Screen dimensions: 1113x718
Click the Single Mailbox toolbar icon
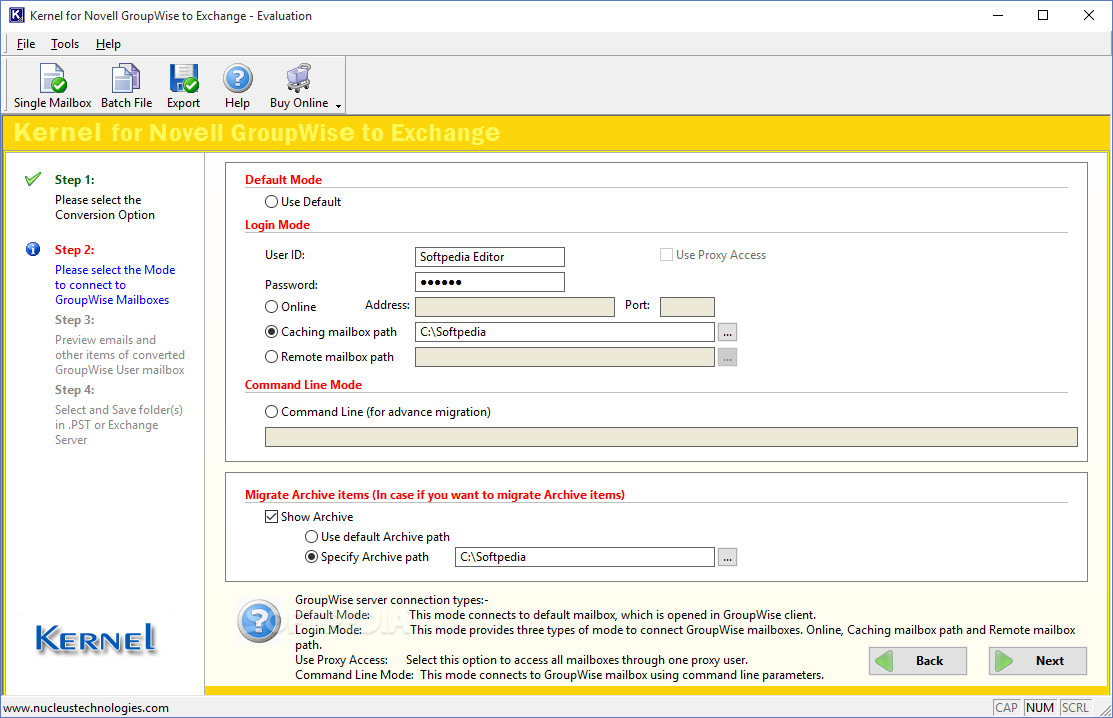[x=53, y=78]
